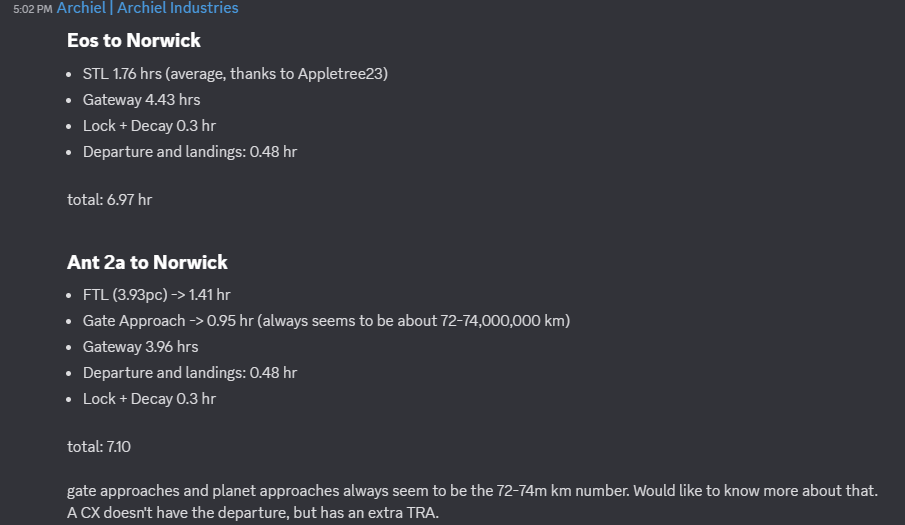Select the Gateway 4.43 hrs line
The image size is (905, 525).
tap(141, 100)
